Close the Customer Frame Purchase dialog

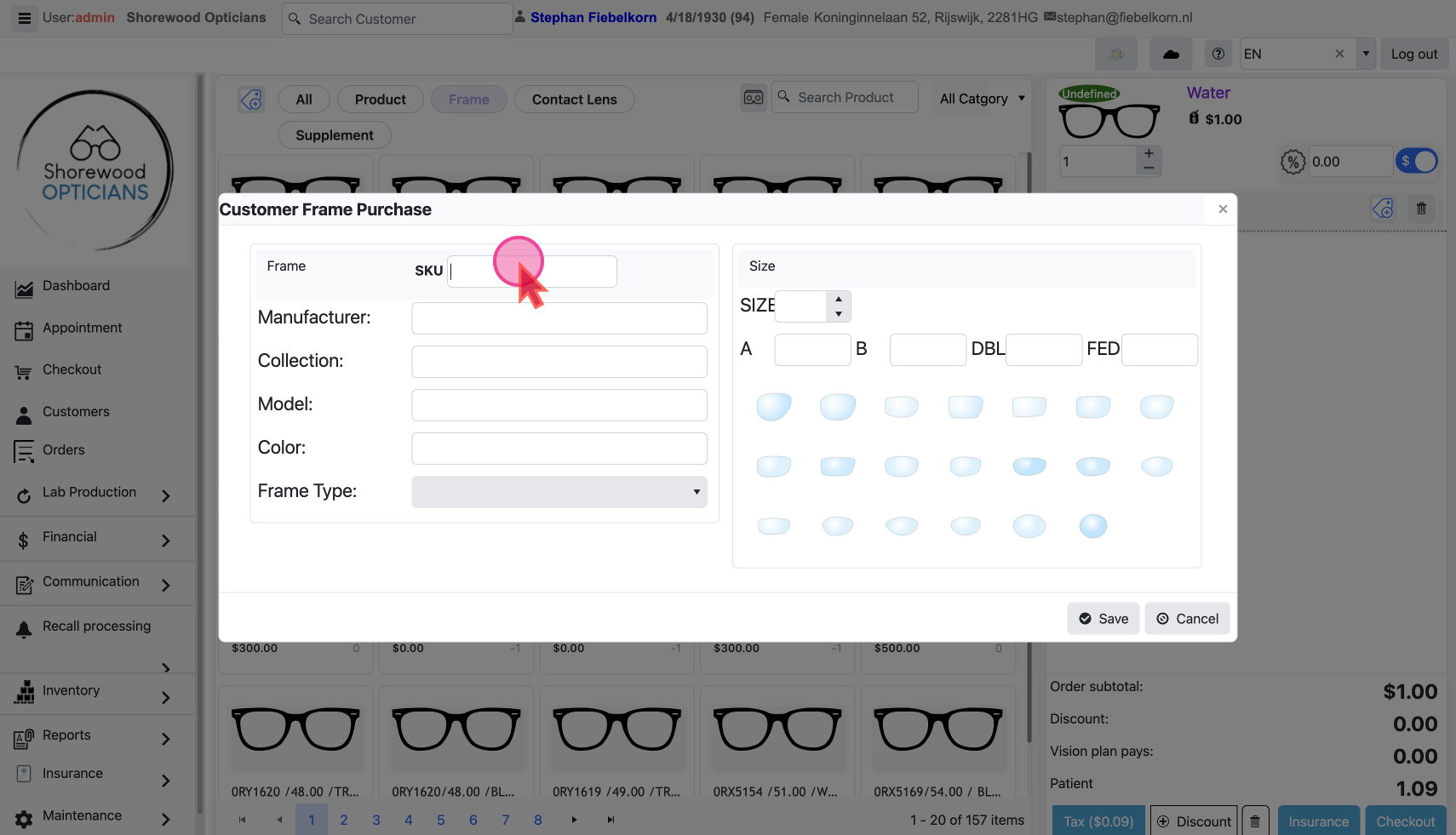click(1223, 209)
